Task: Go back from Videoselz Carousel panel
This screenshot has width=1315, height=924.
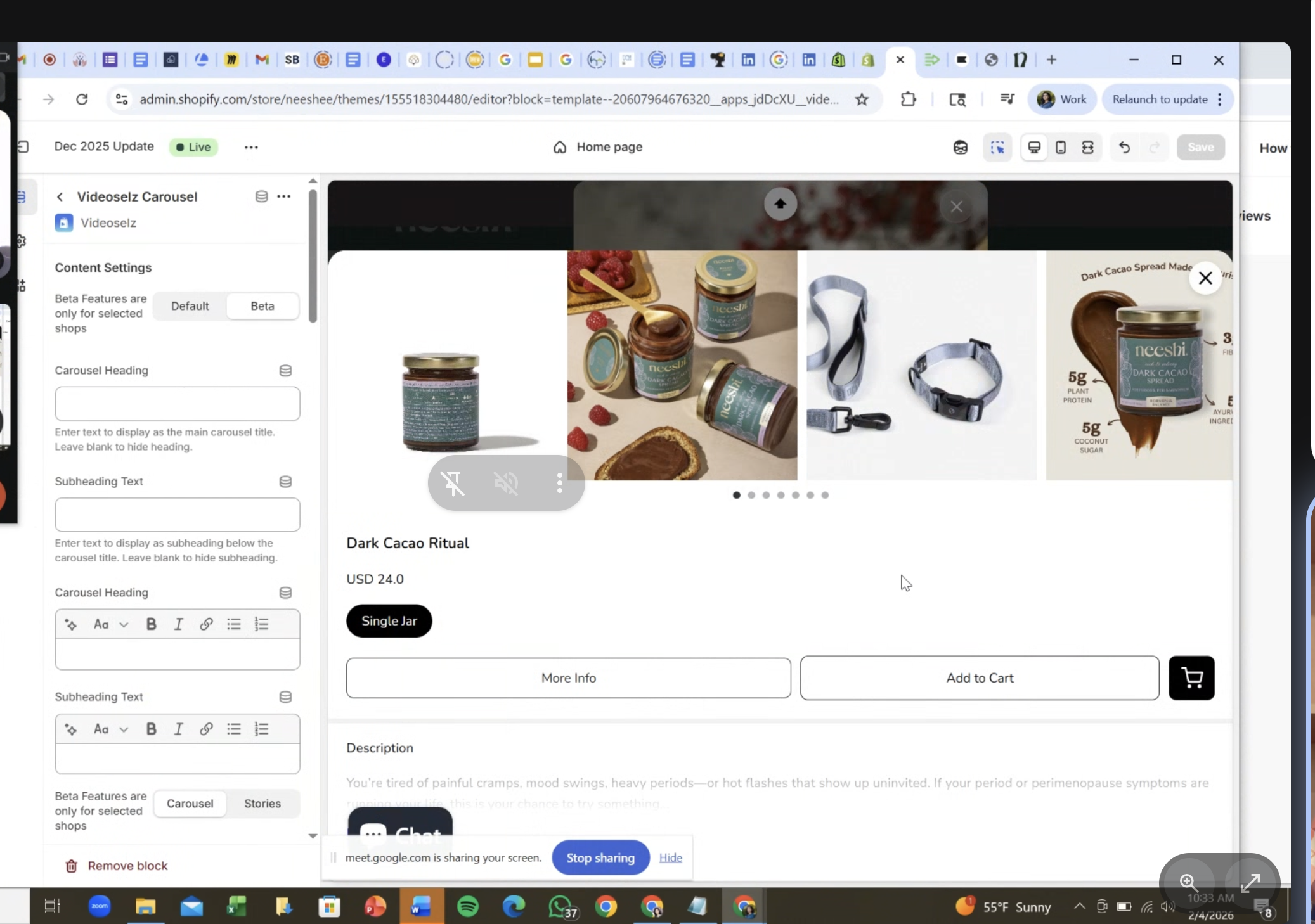Action: pos(60,197)
